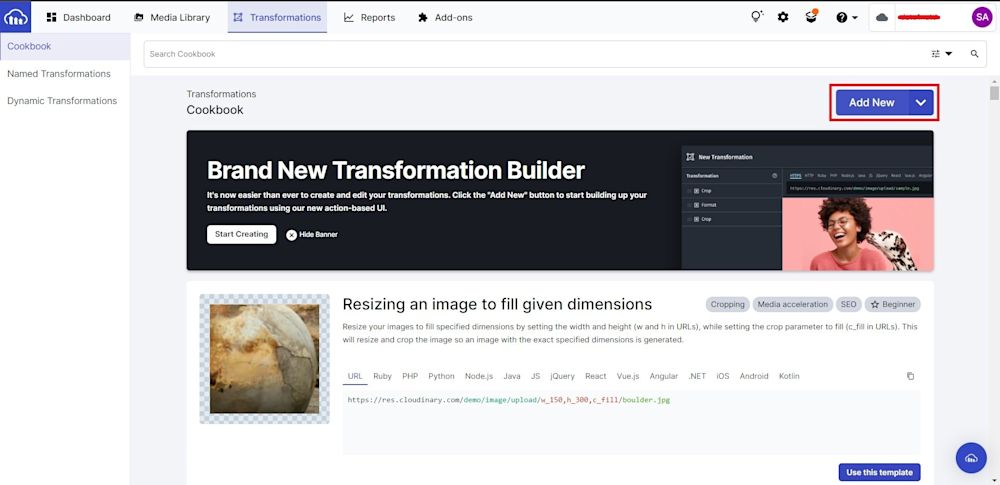Click the floating cloud chat icon
The height and width of the screenshot is (485, 1000).
pyautogui.click(x=971, y=458)
